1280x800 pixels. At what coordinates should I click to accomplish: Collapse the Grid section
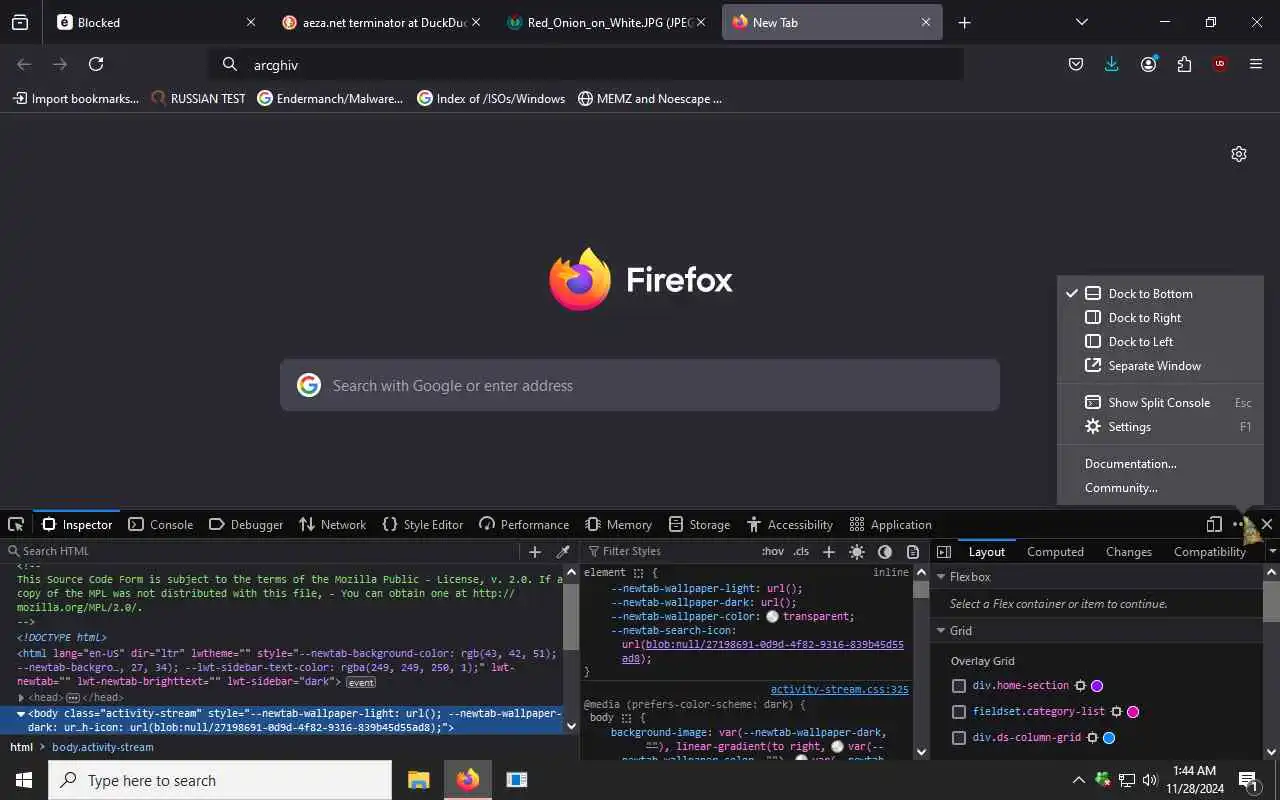coord(941,631)
